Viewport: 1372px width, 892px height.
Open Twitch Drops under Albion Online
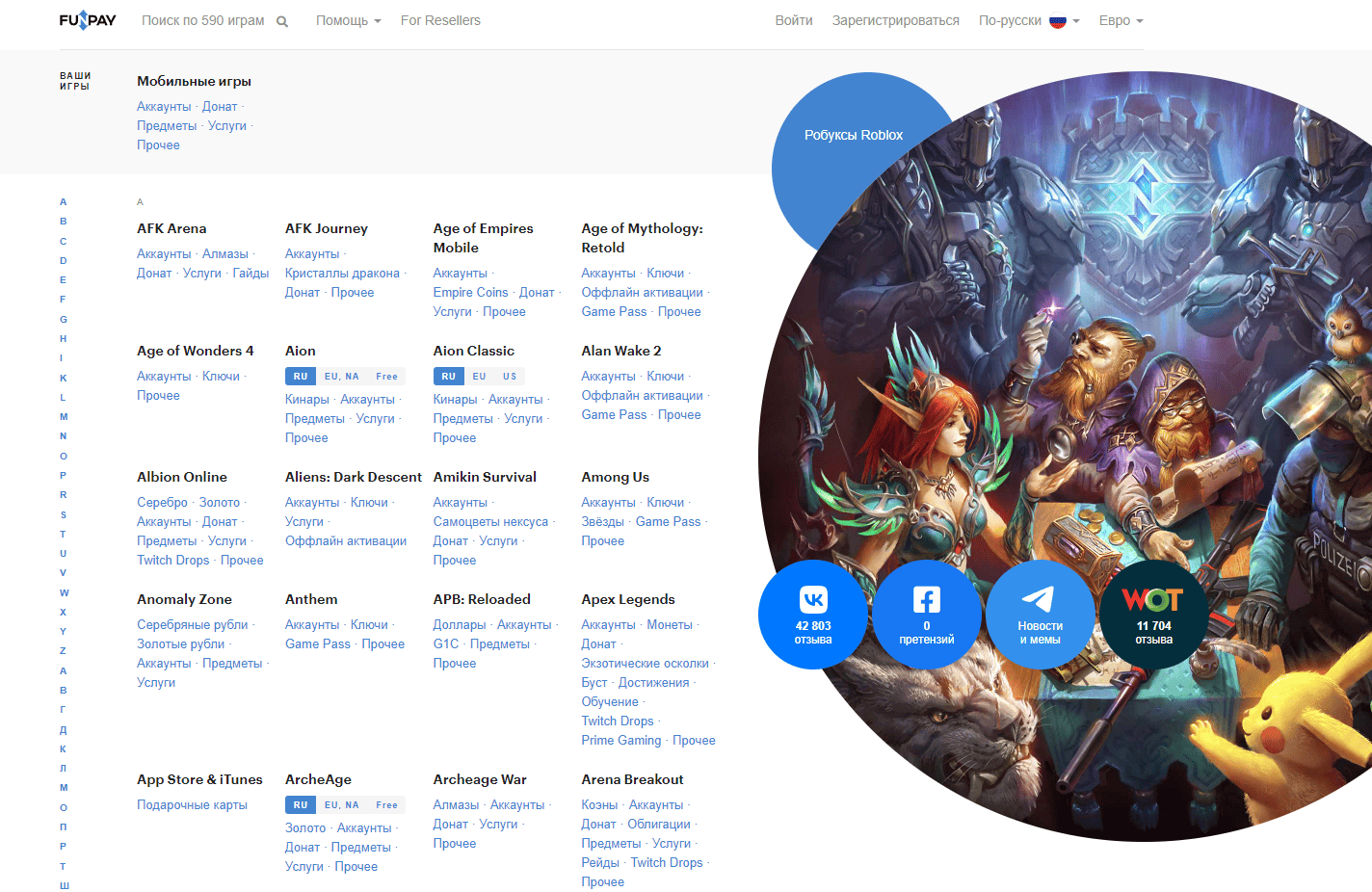point(173,561)
